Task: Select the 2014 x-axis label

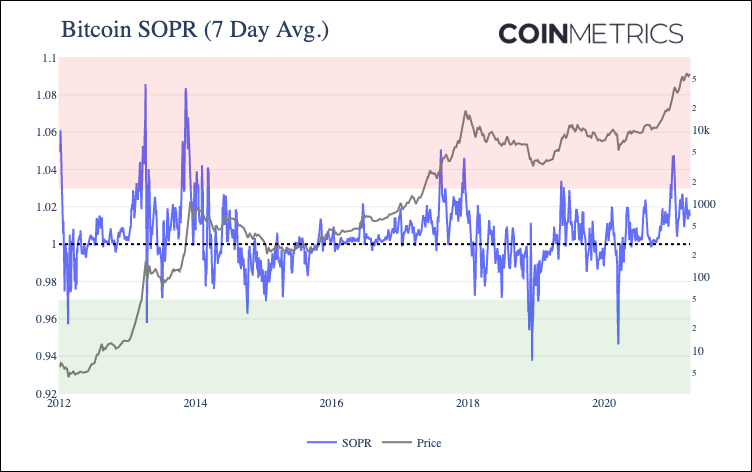Action: [x=195, y=403]
